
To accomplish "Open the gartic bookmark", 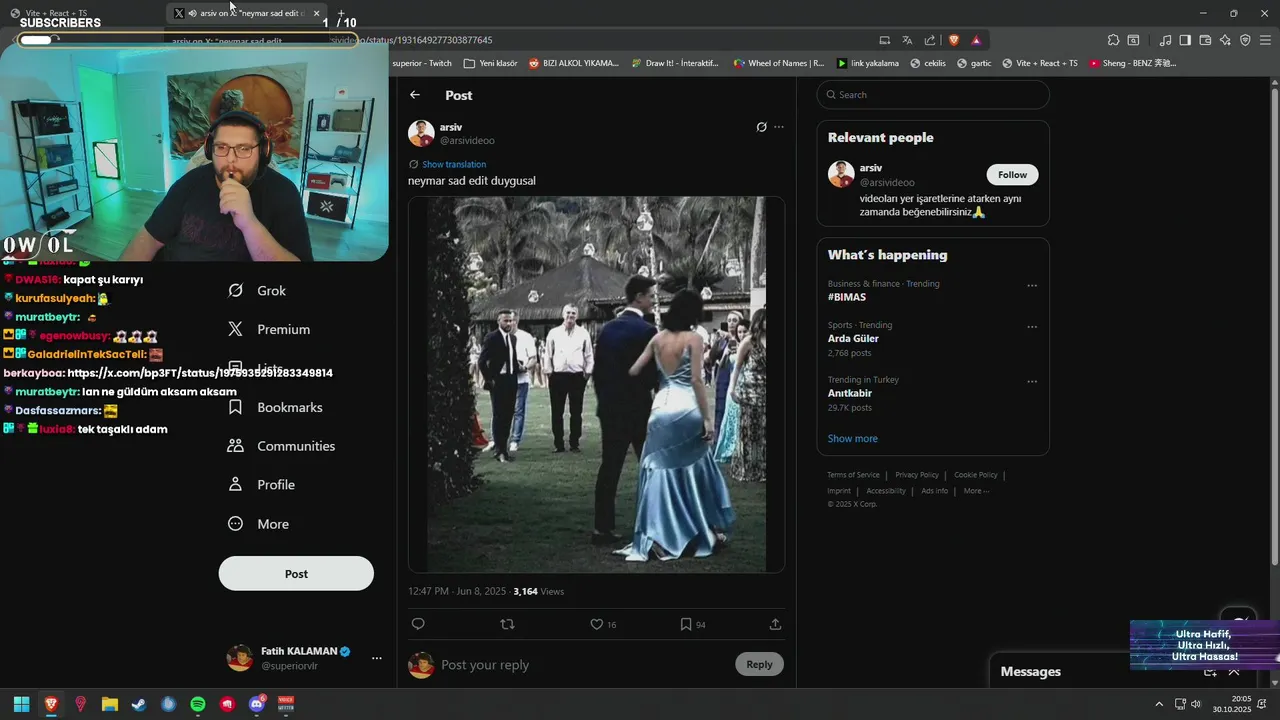I will 974,63.
